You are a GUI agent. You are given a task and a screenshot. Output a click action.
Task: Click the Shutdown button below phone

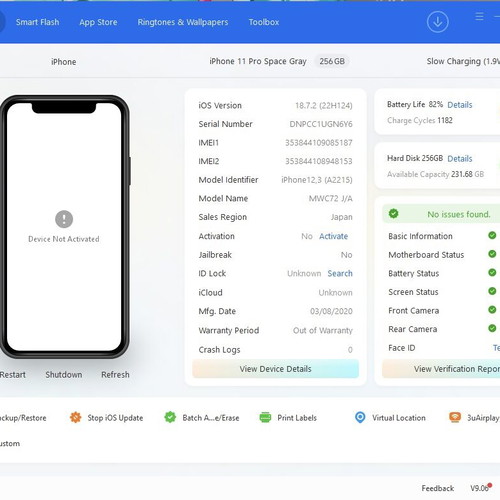click(x=64, y=375)
